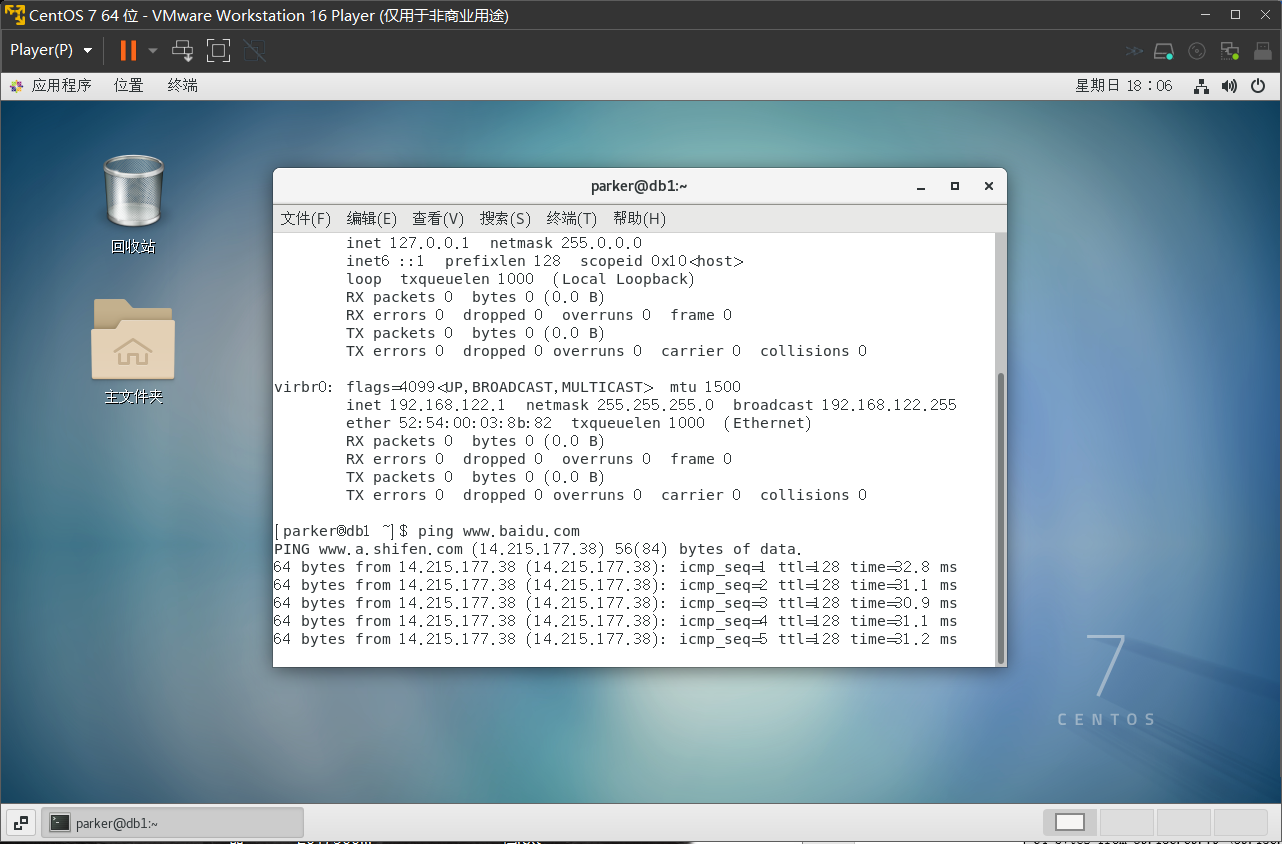The height and width of the screenshot is (844, 1282).
Task: Open the Player(P) dropdown menu
Action: [x=51, y=50]
